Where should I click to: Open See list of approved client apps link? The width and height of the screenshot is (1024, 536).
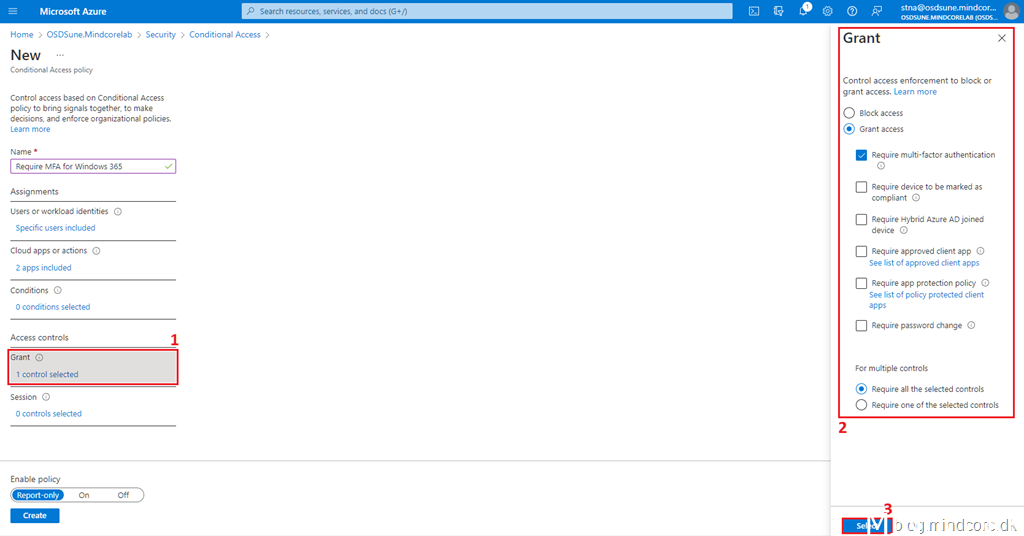pos(924,263)
